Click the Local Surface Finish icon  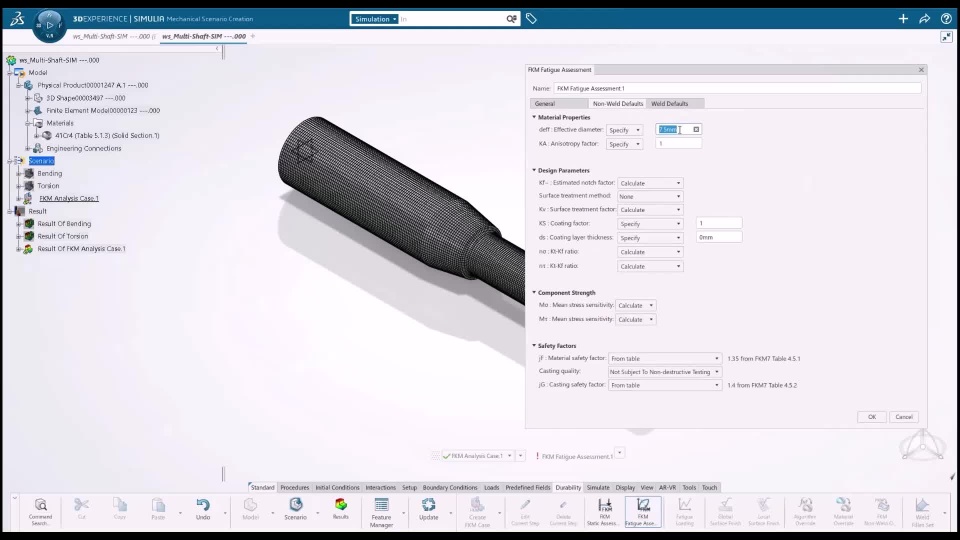pyautogui.click(x=763, y=505)
